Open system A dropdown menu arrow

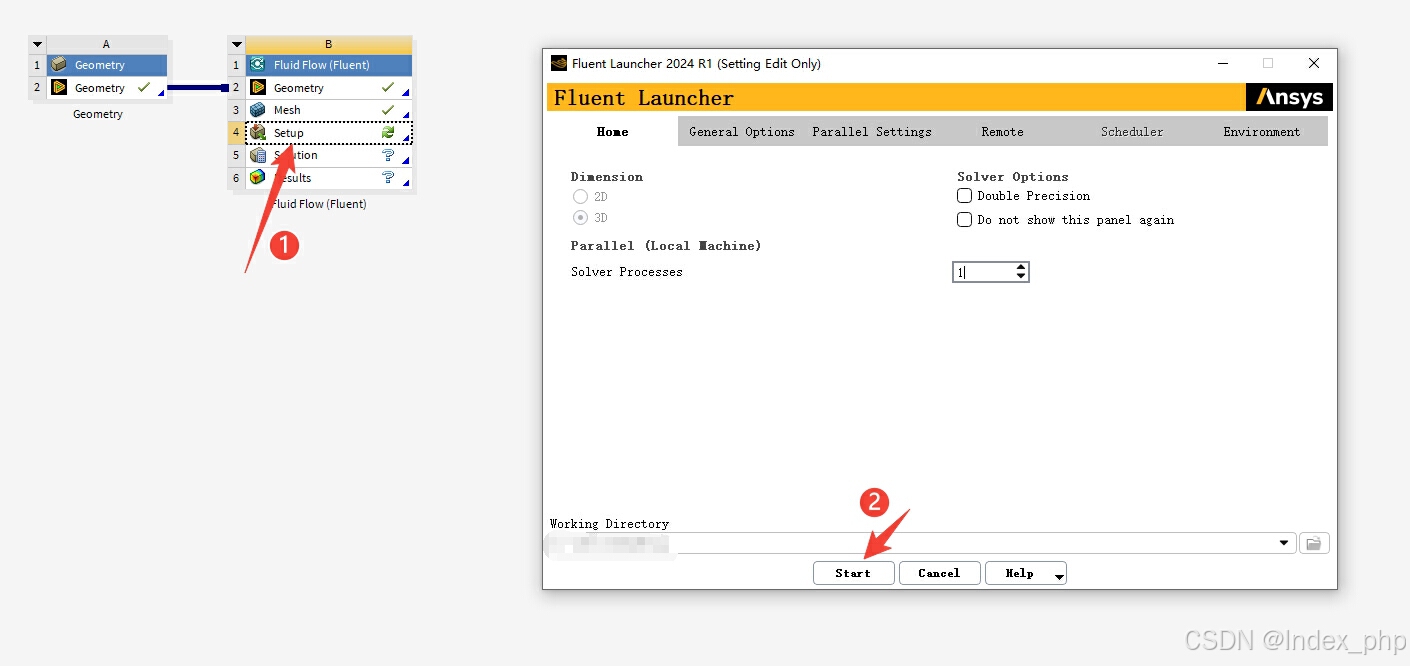37,44
